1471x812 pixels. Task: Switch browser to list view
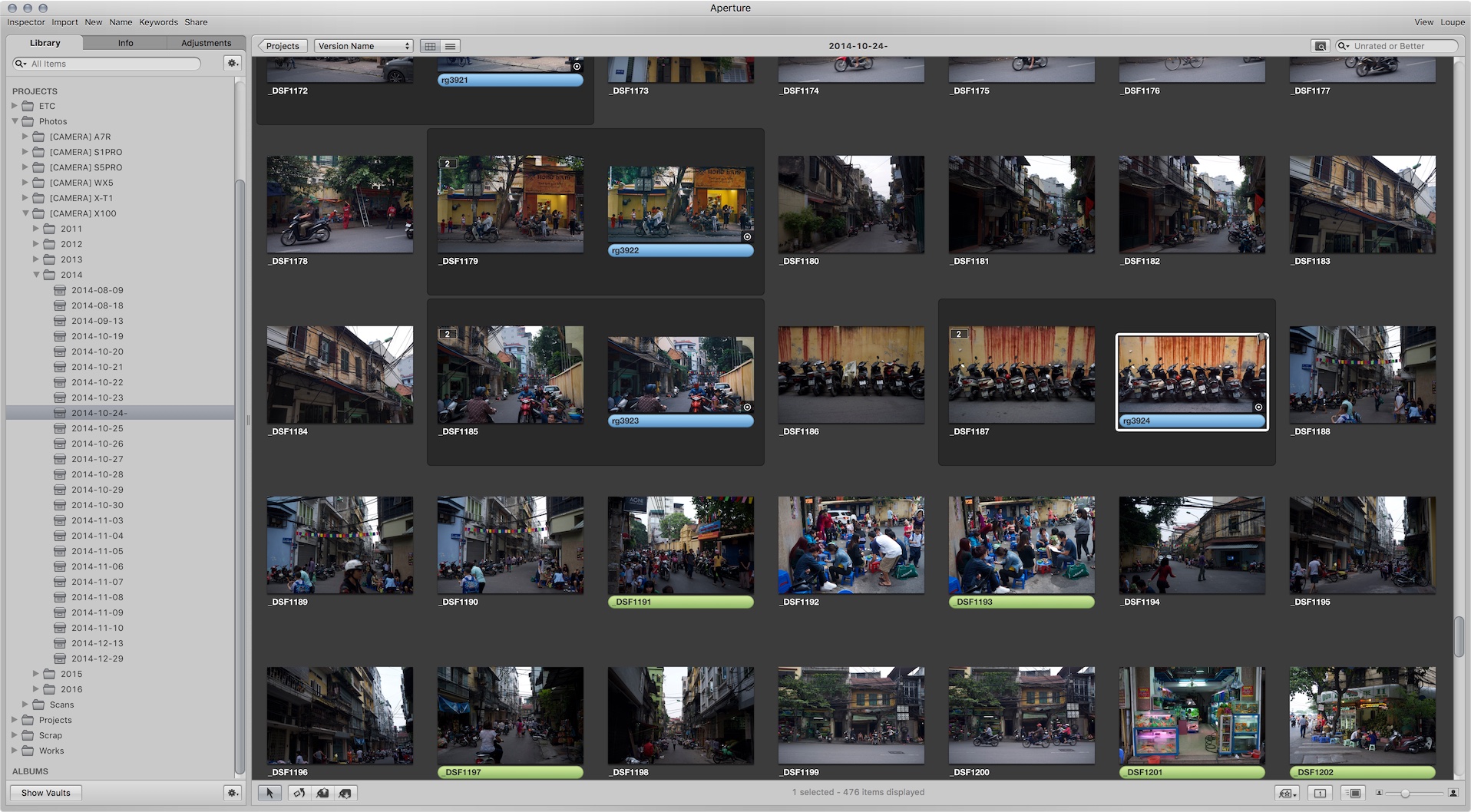[451, 46]
